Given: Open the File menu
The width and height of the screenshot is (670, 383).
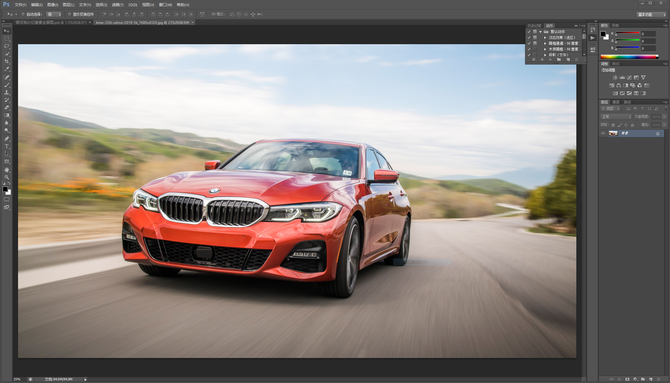Looking at the screenshot, I should [x=20, y=5].
